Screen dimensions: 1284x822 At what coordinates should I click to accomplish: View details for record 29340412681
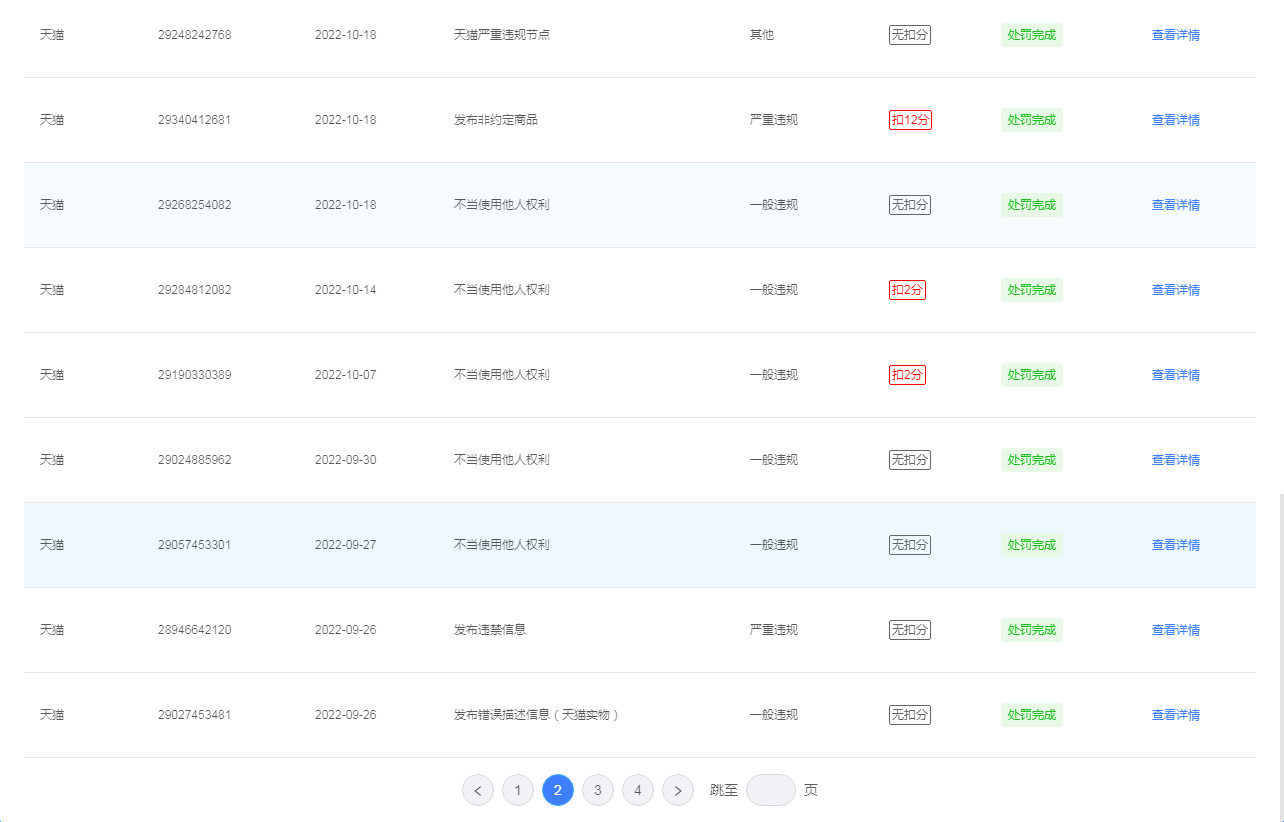click(x=1175, y=120)
